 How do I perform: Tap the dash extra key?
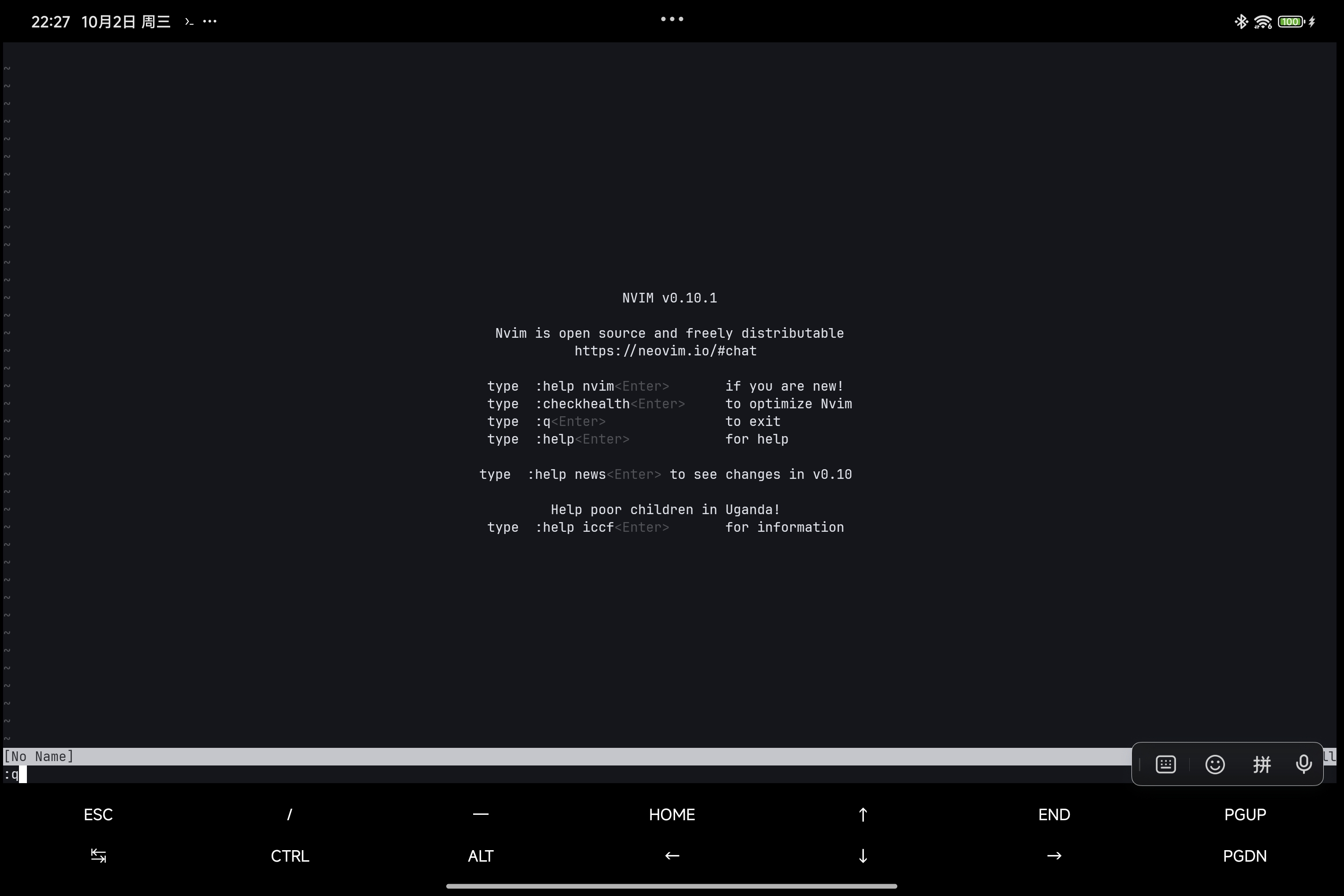coord(481,814)
